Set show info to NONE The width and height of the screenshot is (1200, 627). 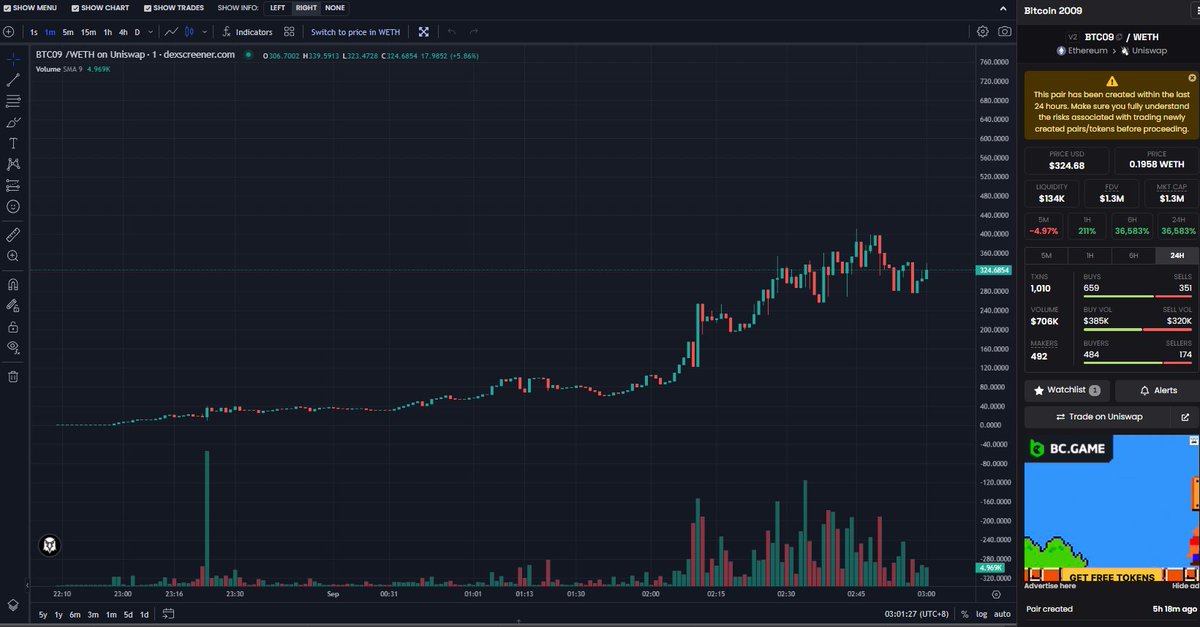click(x=335, y=8)
